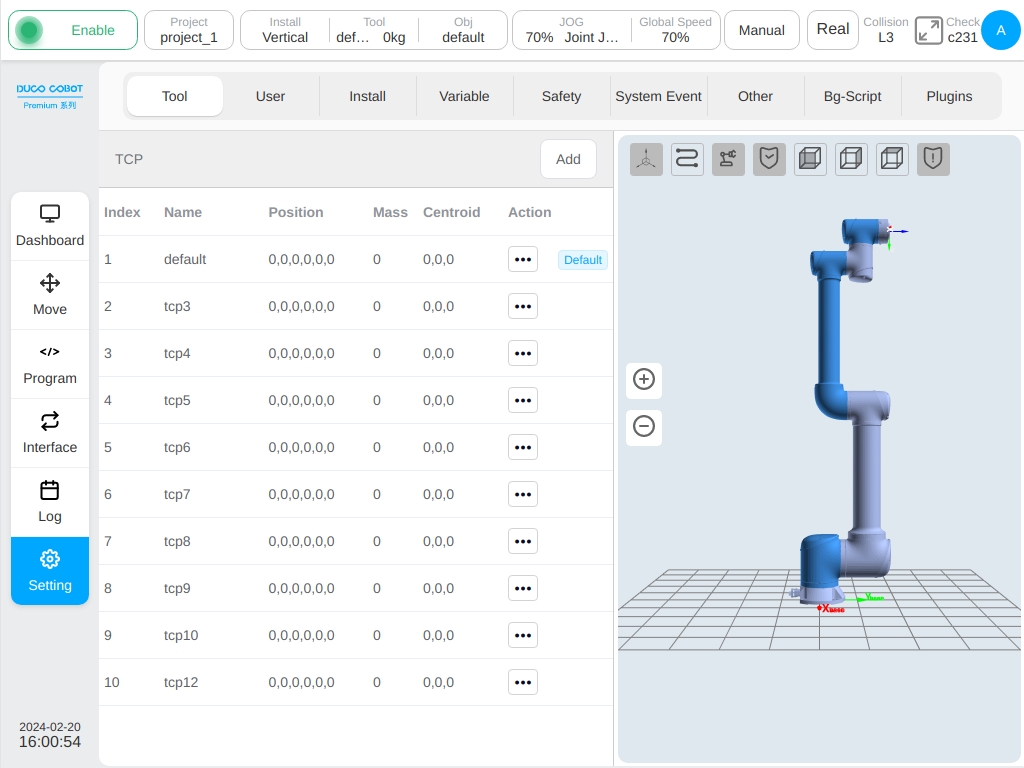Open actions menu for tcp7
This screenshot has height=768, width=1024.
pyautogui.click(x=522, y=494)
